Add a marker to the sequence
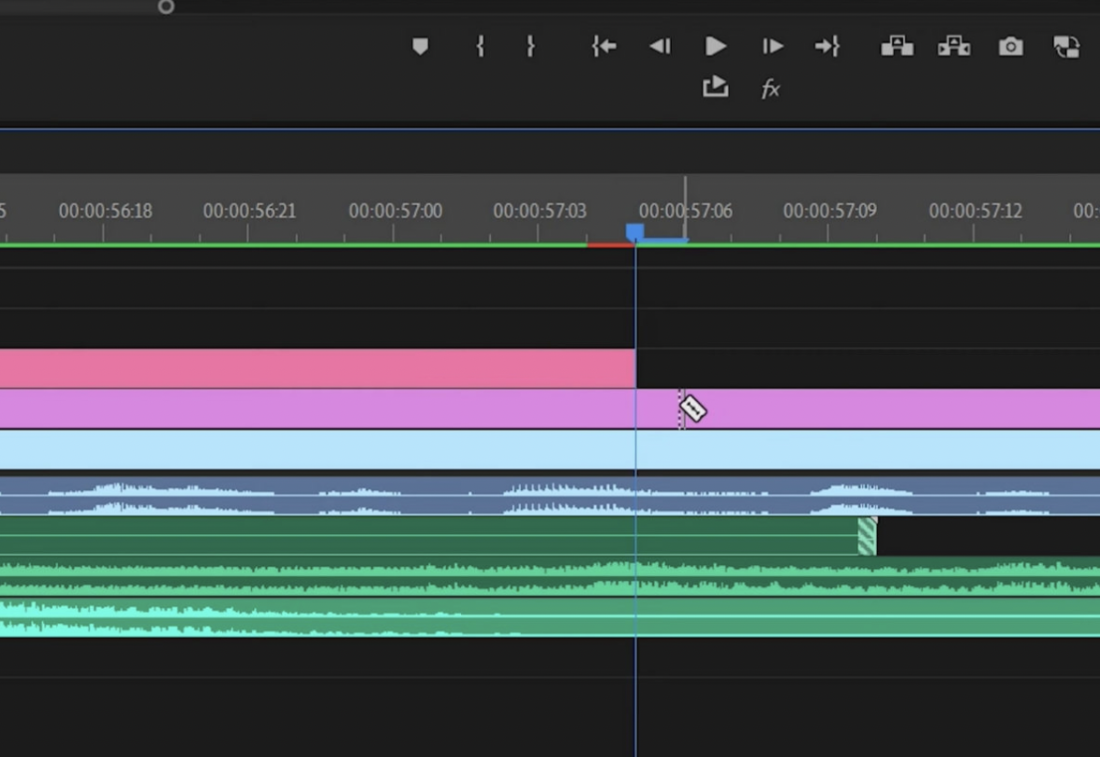The image size is (1100, 757). click(x=420, y=46)
